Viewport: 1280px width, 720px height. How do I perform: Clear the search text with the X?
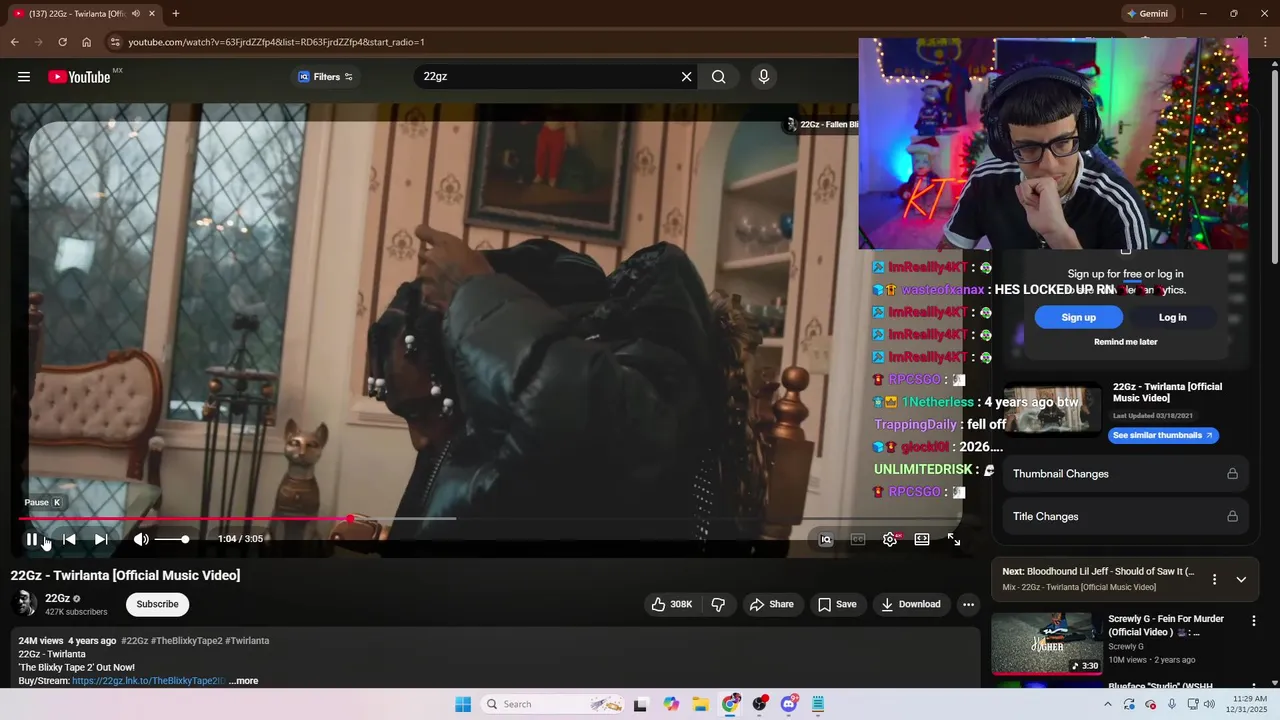(x=686, y=77)
